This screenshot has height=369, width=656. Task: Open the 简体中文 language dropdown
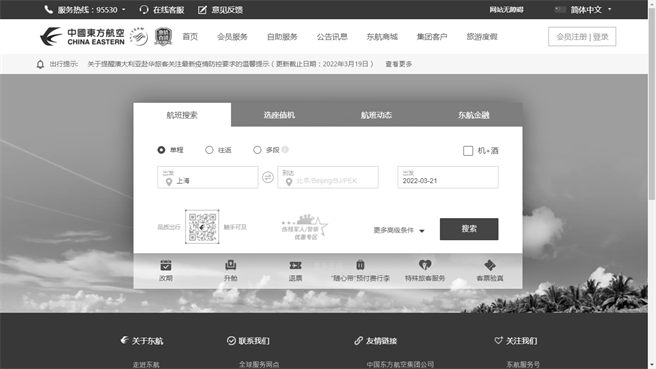click(x=583, y=10)
